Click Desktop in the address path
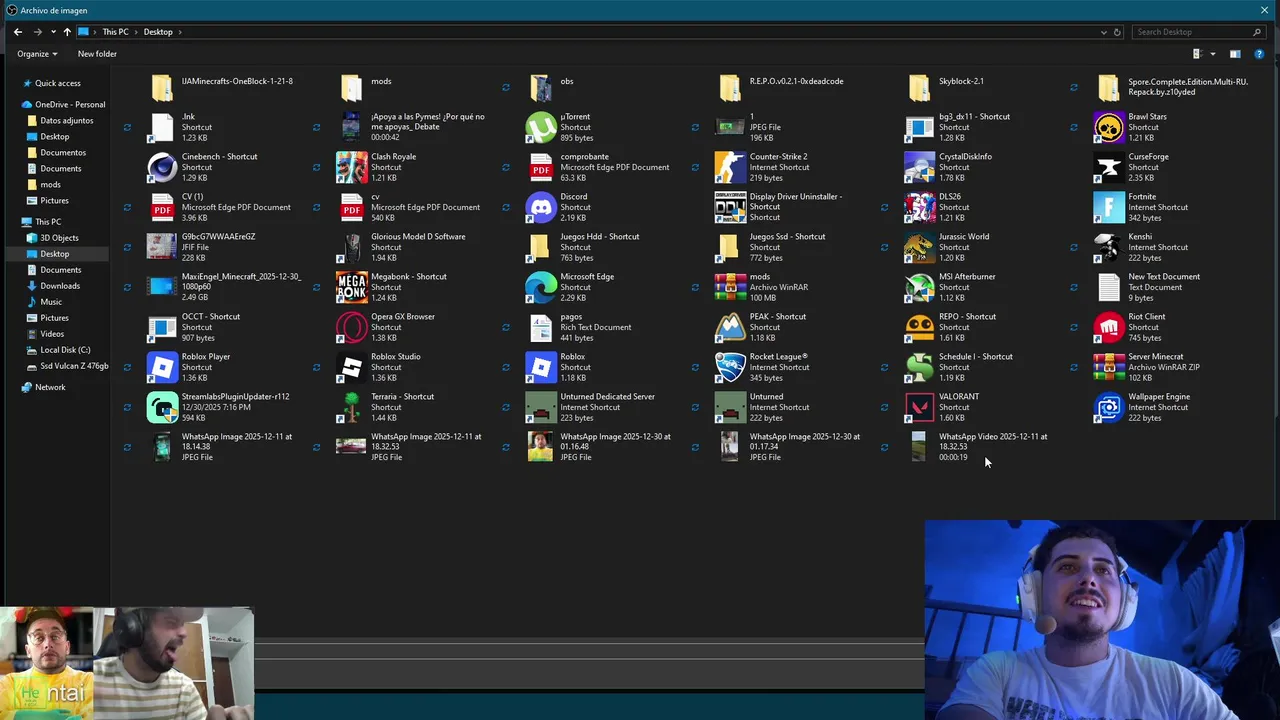 pos(158,32)
